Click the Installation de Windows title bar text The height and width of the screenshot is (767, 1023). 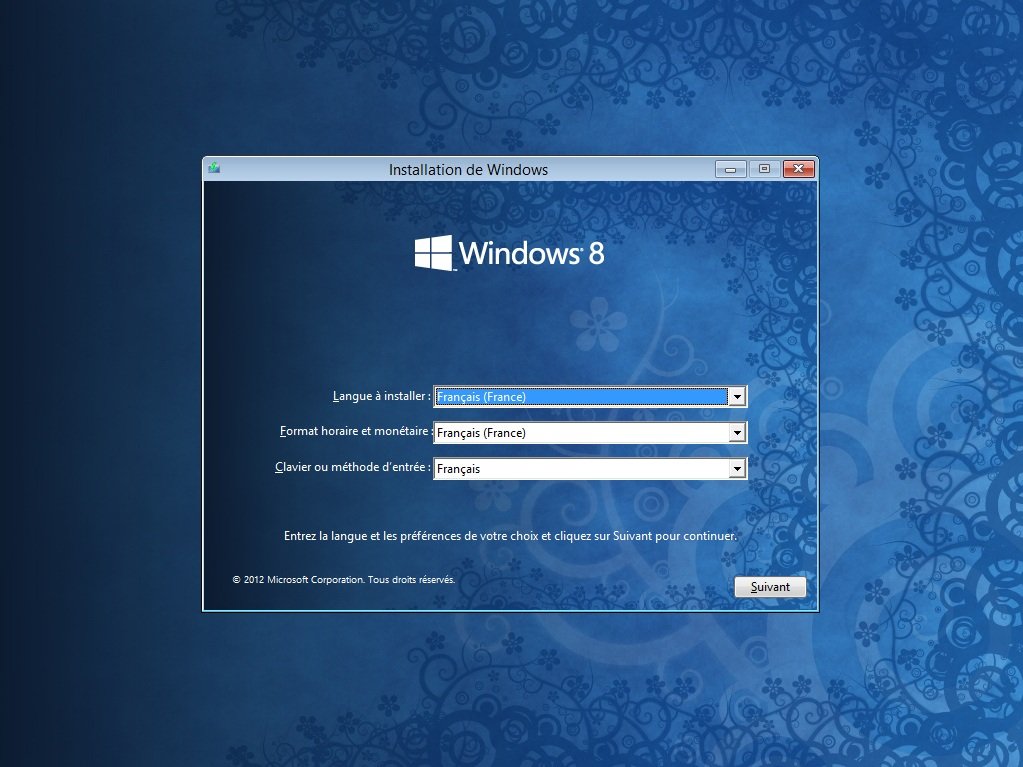pos(468,169)
